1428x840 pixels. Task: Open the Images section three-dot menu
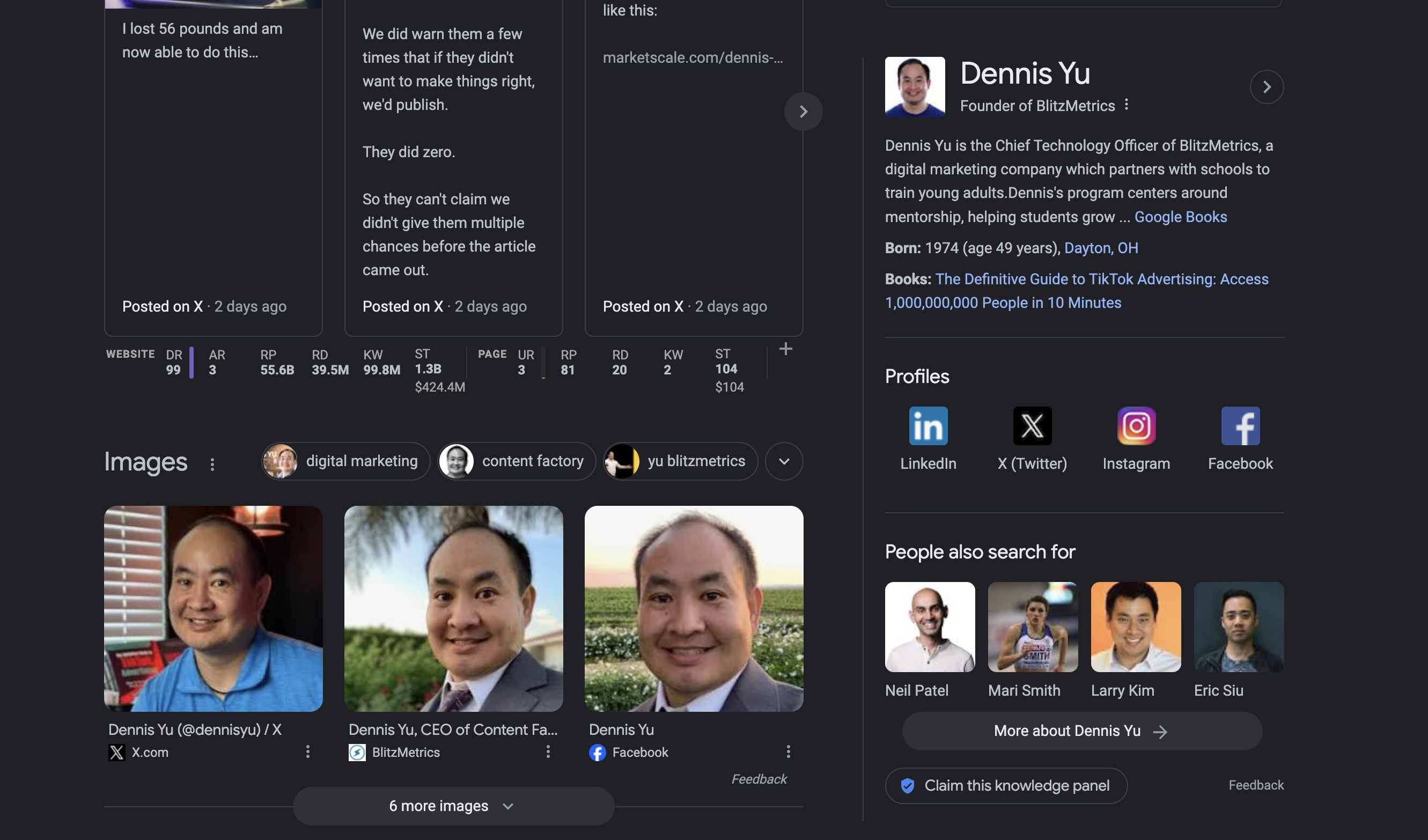(212, 464)
